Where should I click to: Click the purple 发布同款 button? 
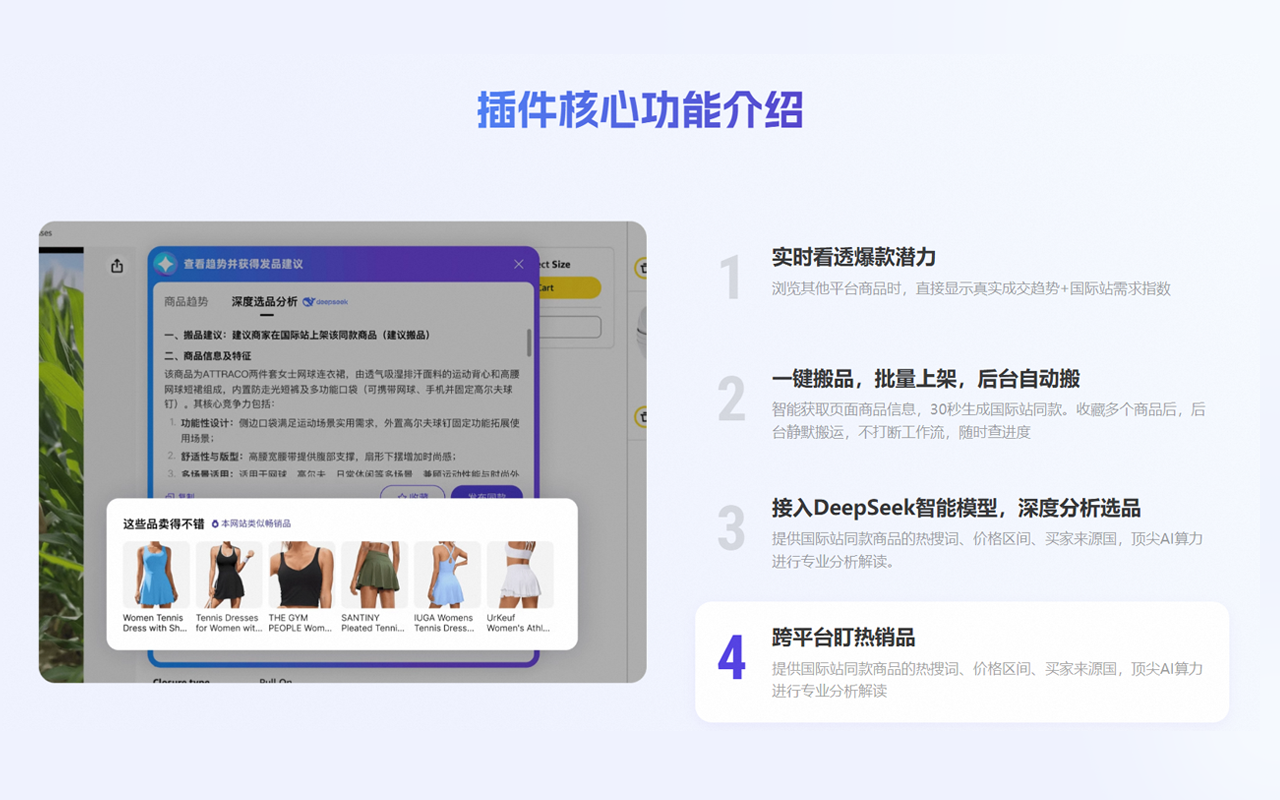[x=487, y=492]
